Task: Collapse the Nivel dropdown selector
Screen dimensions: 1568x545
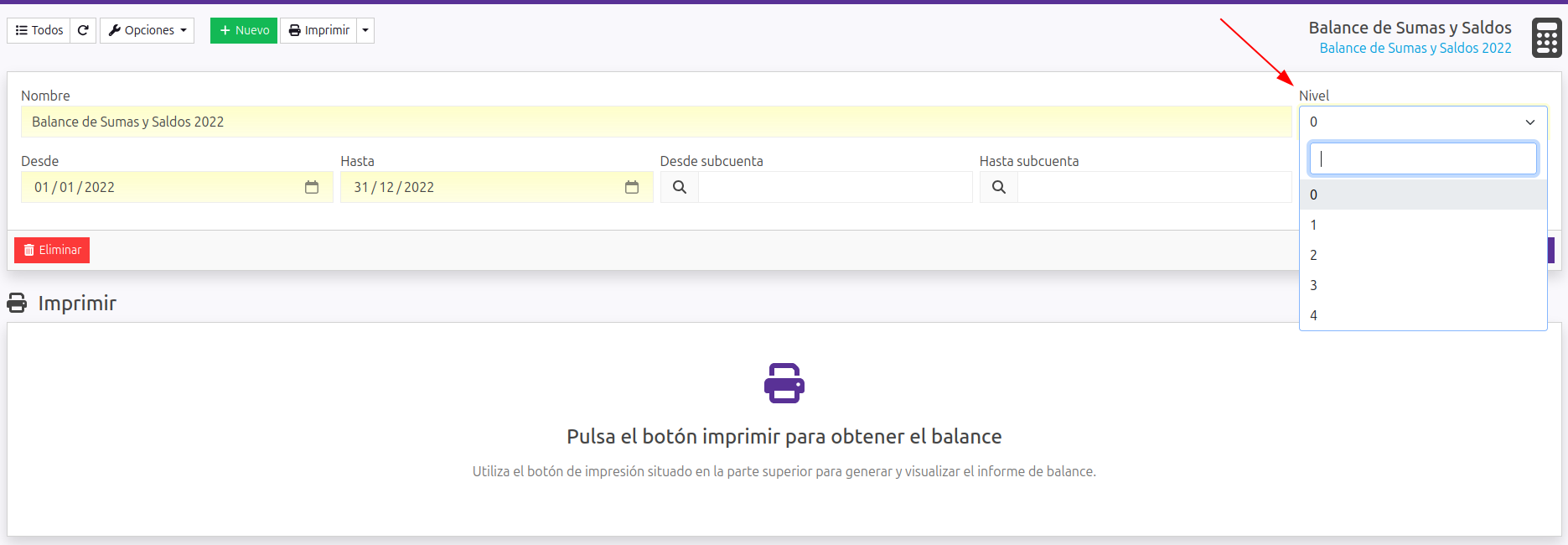Action: point(1423,122)
